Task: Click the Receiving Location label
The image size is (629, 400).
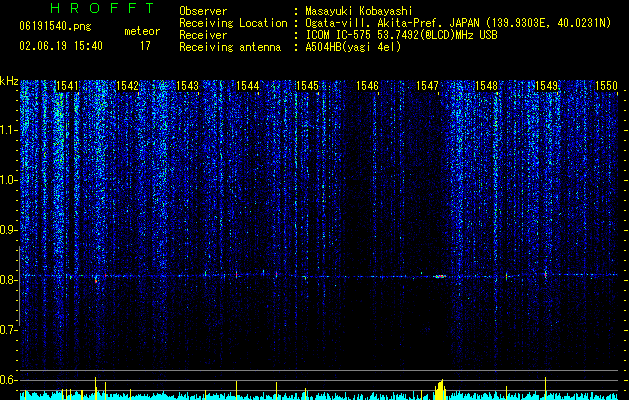Action: [233, 23]
